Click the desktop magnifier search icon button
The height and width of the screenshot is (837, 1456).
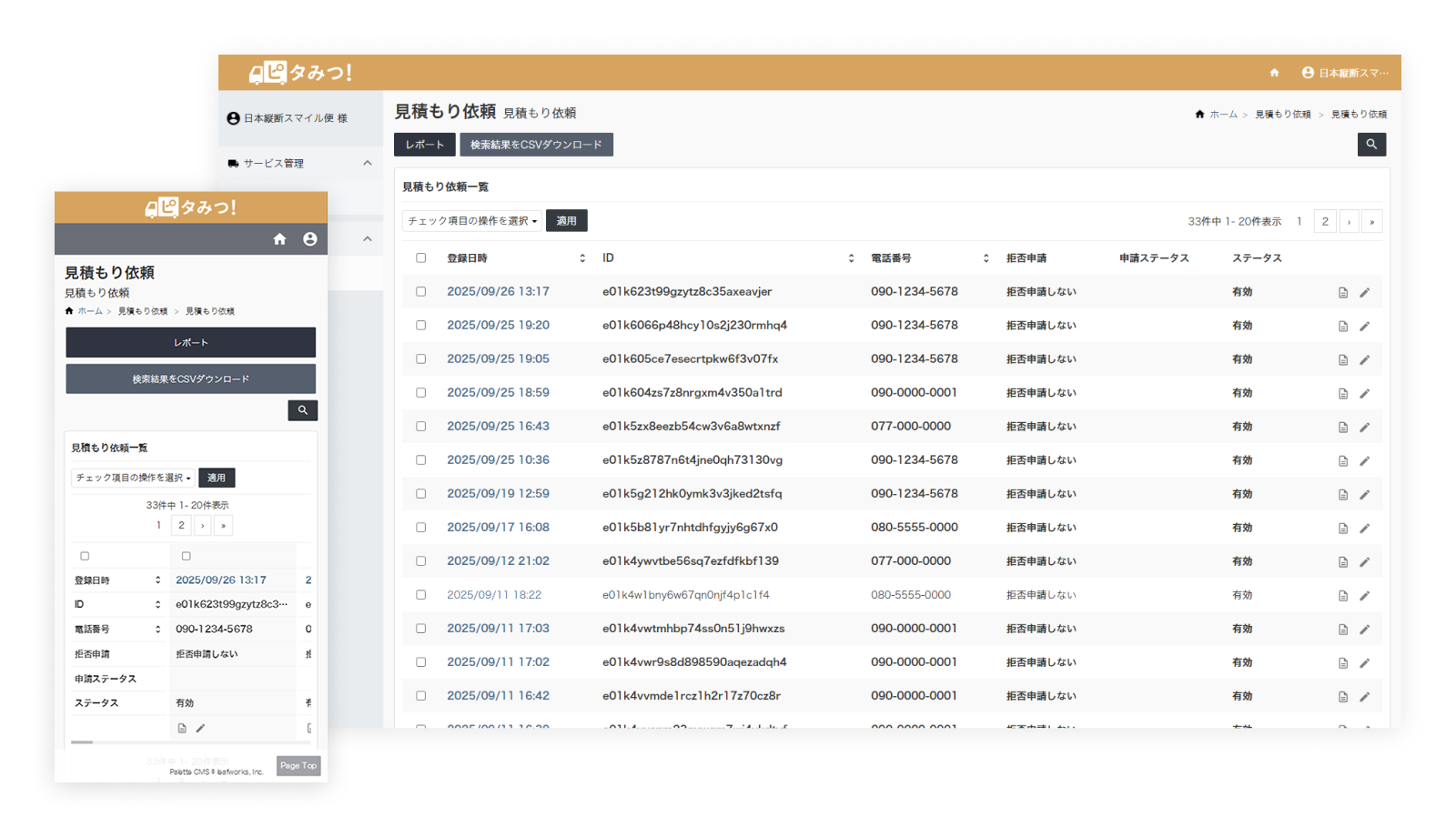tap(1371, 145)
